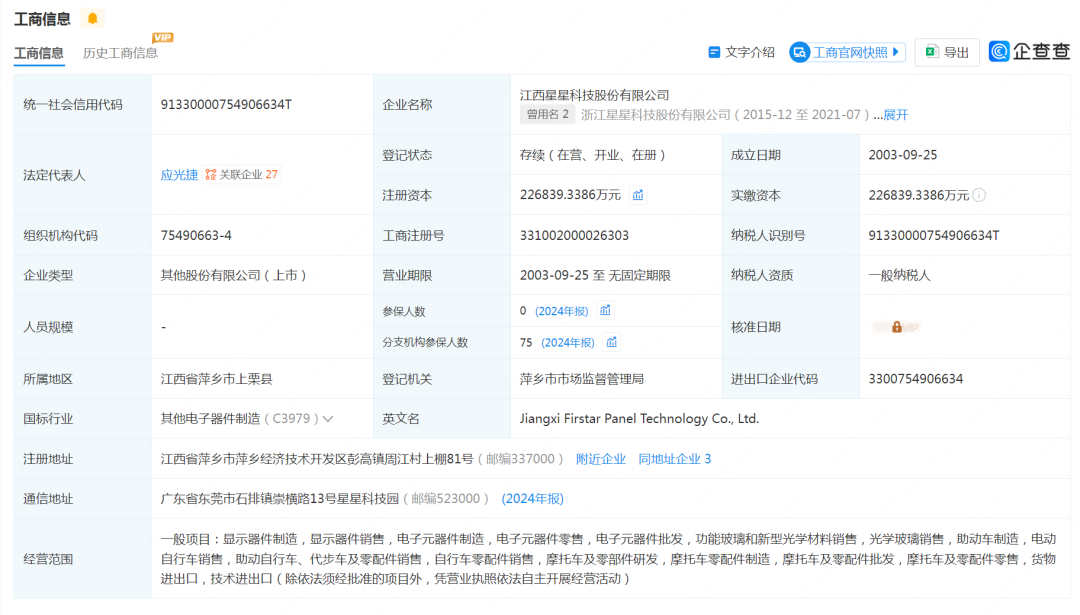The image size is (1080, 615).
Task: Click 2024年报 link for 分支机构参保人数
Action: 568,342
